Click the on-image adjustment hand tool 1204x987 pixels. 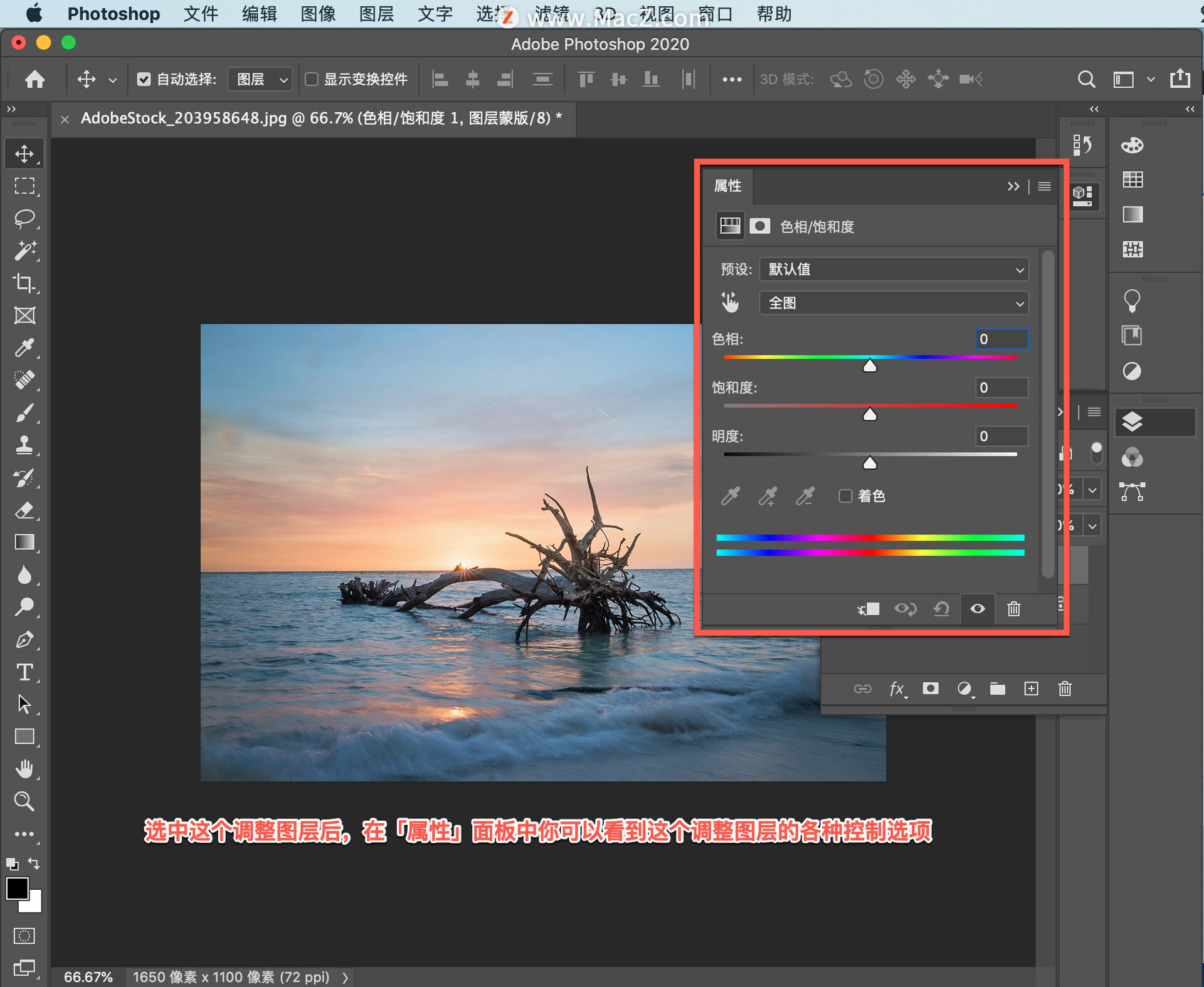(729, 302)
